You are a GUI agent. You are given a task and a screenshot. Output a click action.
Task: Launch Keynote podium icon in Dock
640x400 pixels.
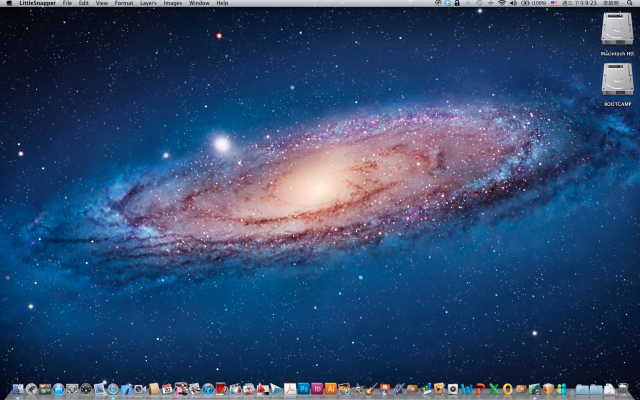point(385,389)
